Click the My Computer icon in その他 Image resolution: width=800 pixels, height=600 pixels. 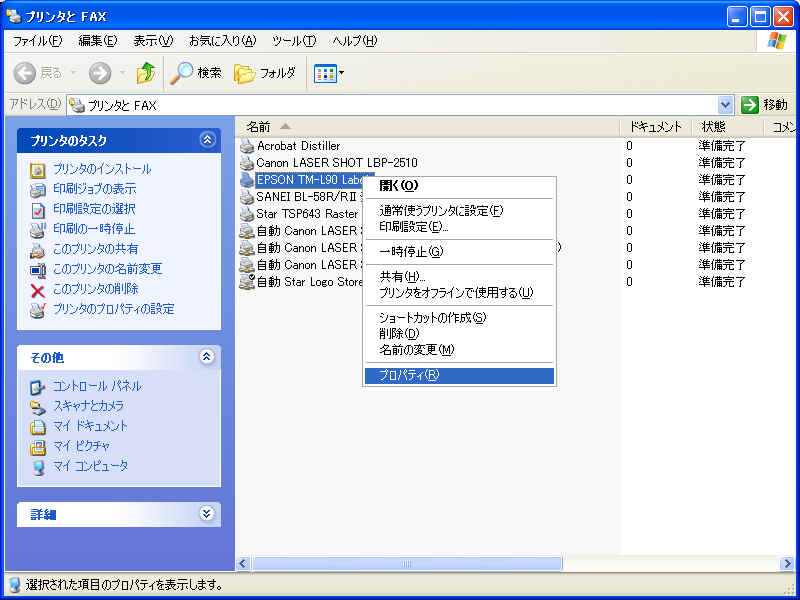38,467
